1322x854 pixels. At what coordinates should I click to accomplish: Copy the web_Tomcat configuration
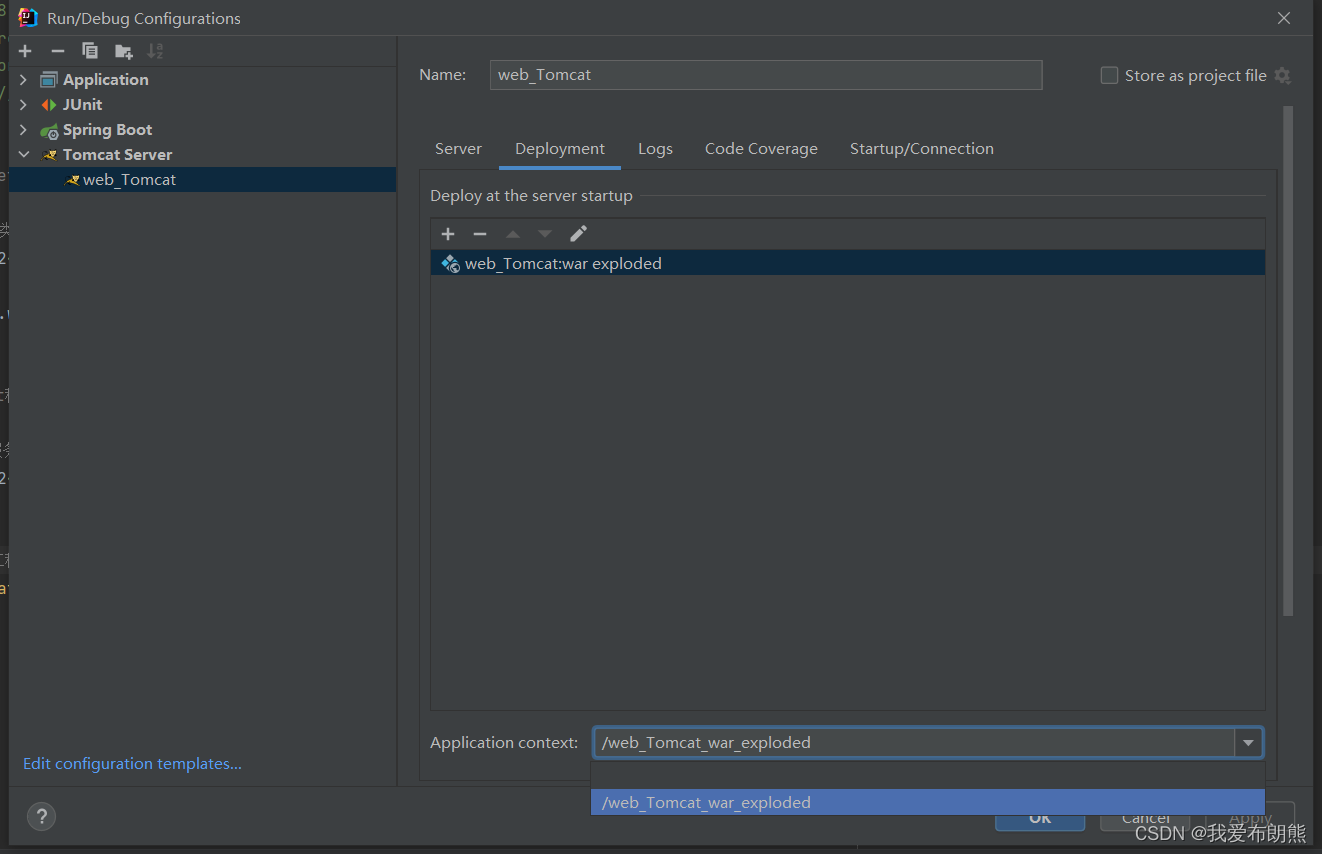[90, 50]
